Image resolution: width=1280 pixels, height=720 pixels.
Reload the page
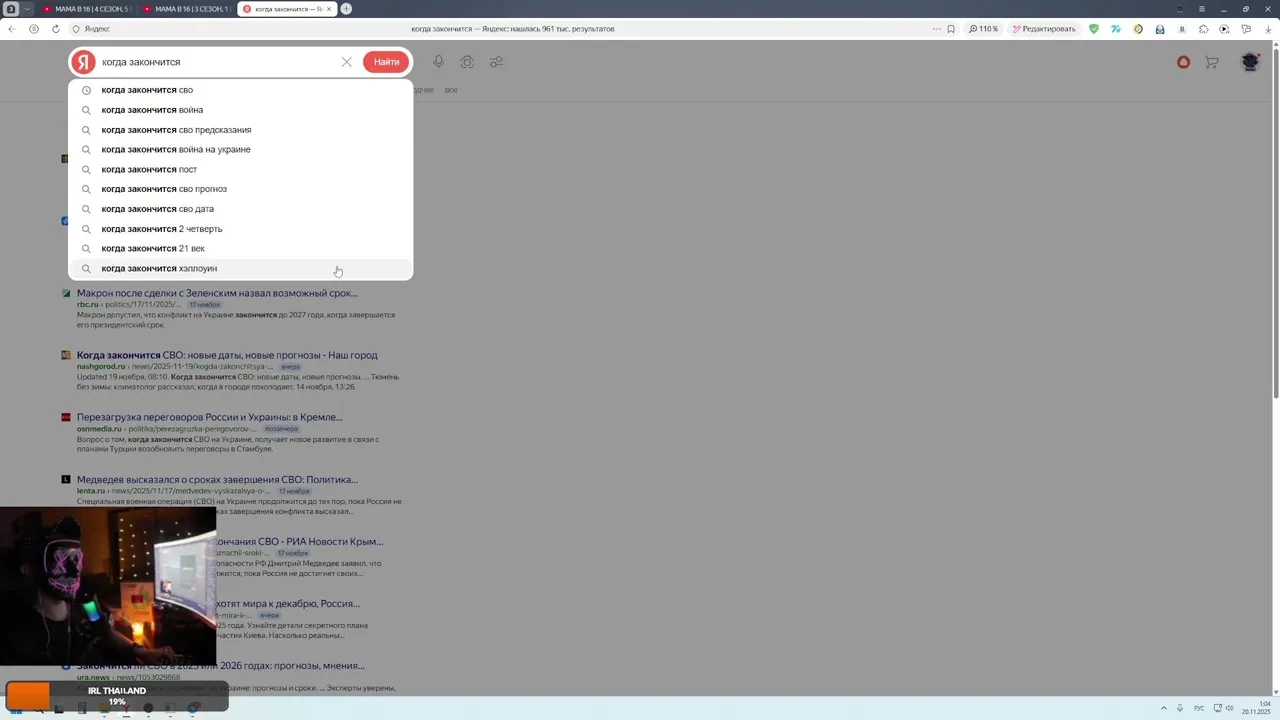pos(55,29)
